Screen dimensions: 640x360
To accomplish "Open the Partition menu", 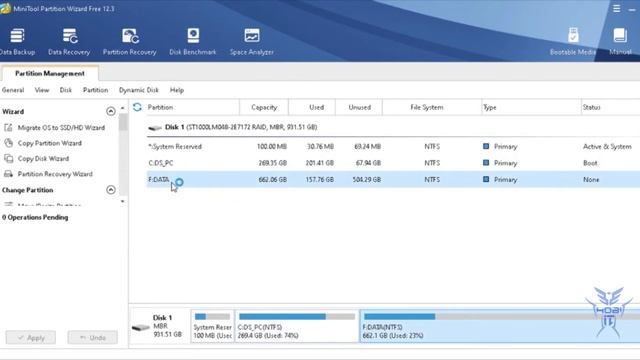I will pos(96,90).
